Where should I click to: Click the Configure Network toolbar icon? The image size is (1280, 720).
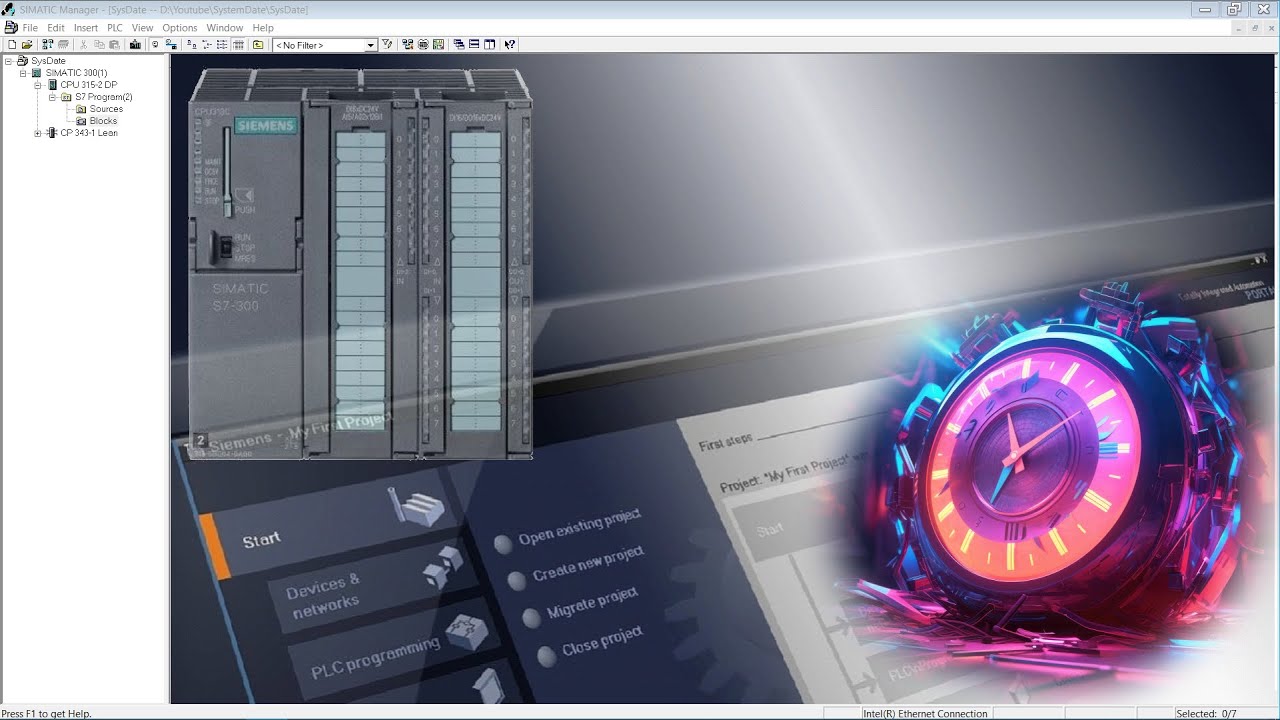[x=407, y=45]
